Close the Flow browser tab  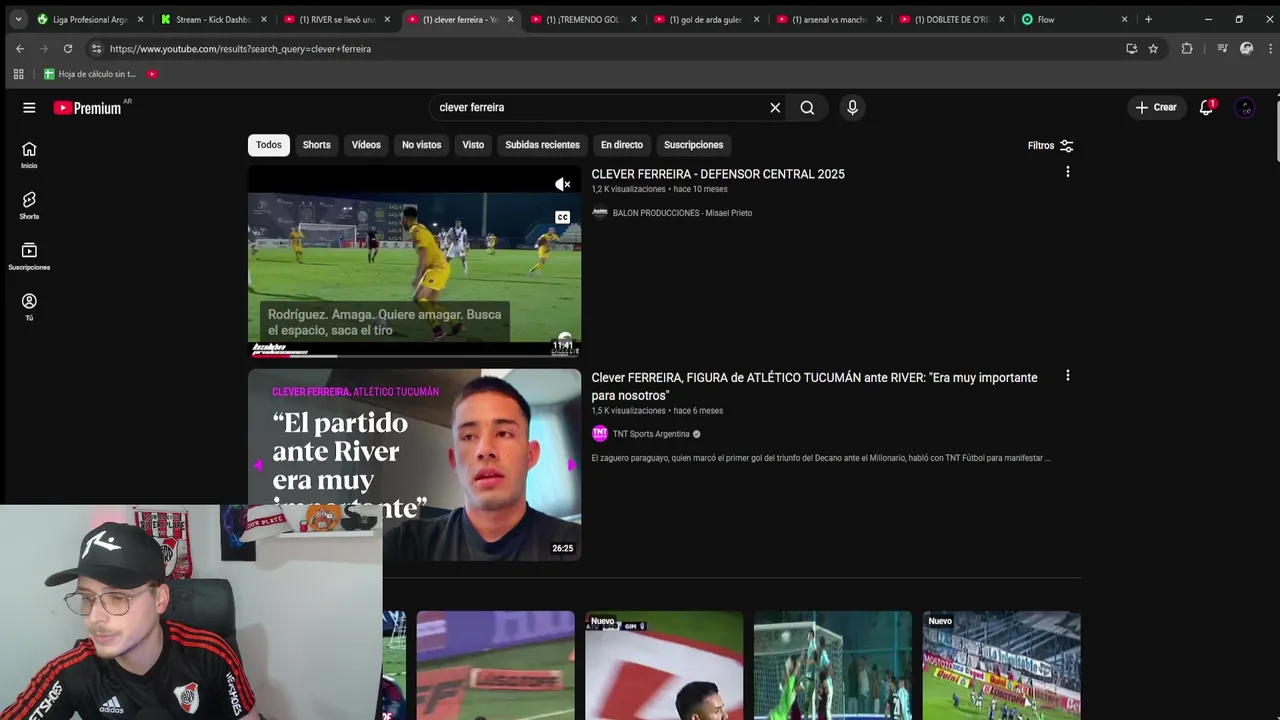(x=1124, y=19)
